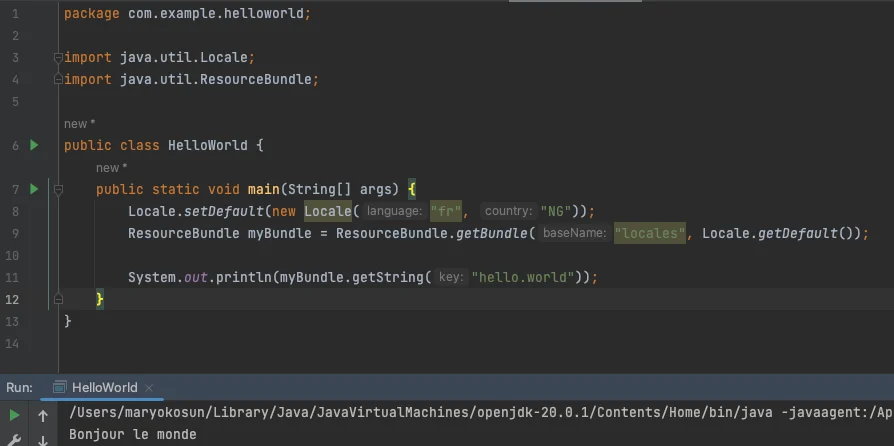Image resolution: width=894 pixels, height=446 pixels.
Task: Click the "hello.world" key string
Action: click(523, 277)
